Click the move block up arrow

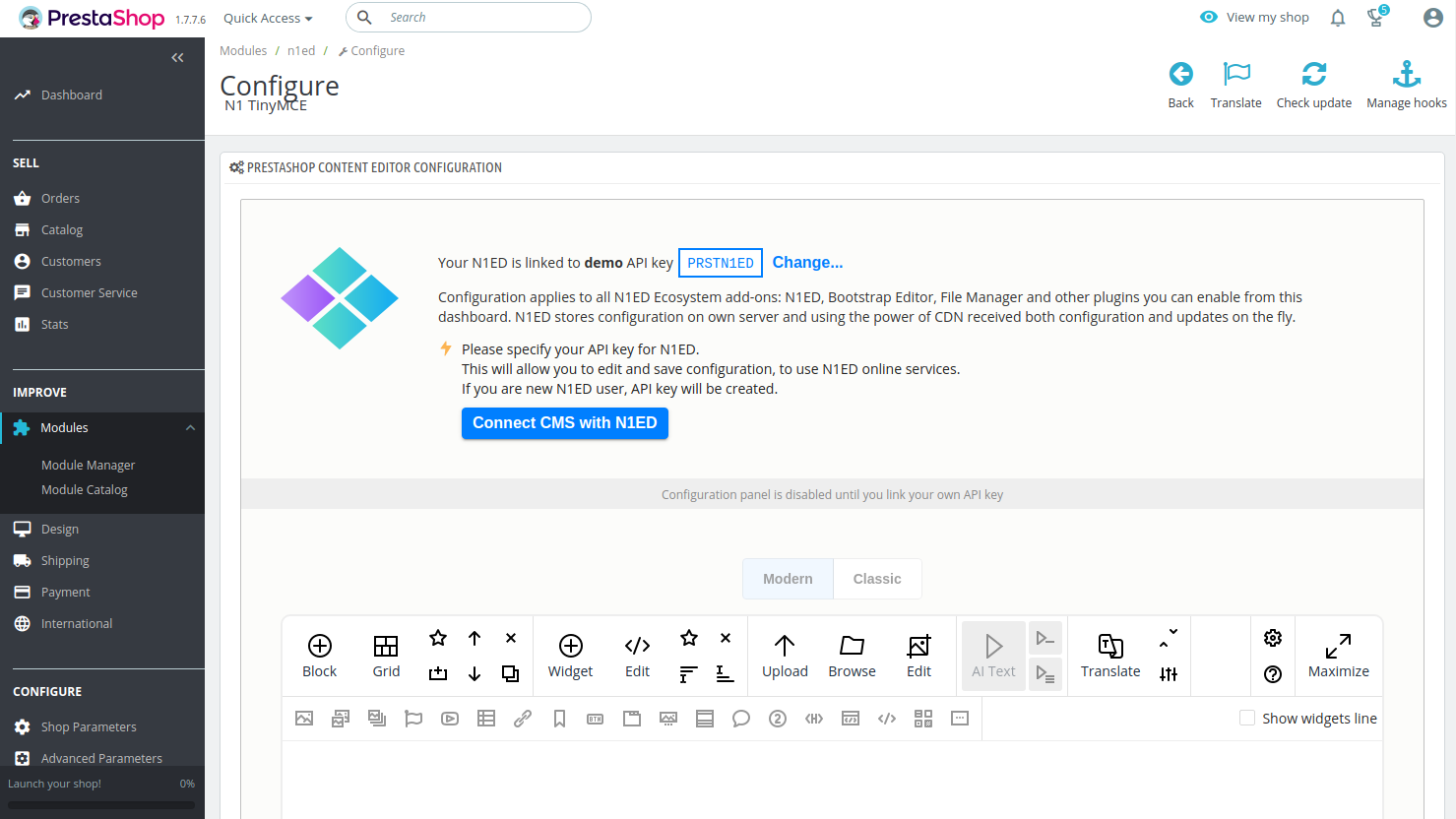point(475,638)
